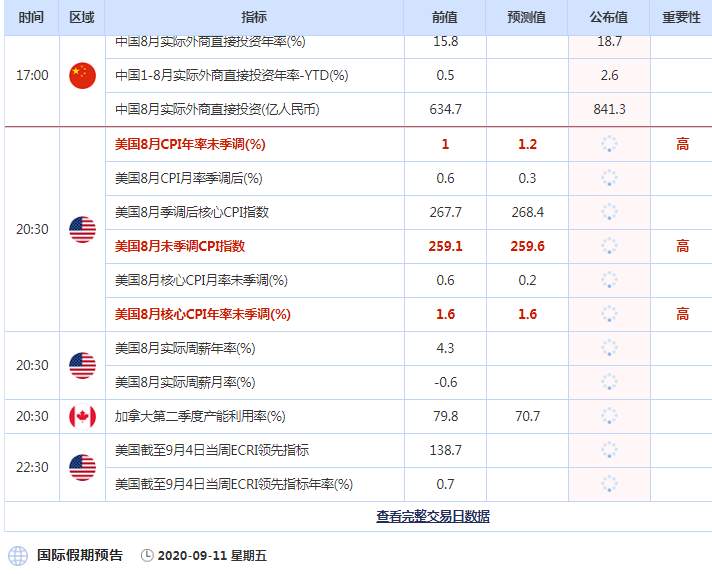Select indicator 美国截至9月4日当周ECRI领先指标
This screenshot has width=712, height=574.
[x=212, y=450]
